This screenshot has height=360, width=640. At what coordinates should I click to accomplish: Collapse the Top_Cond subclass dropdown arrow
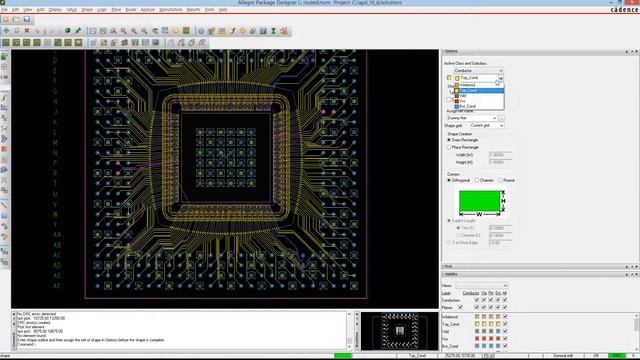(x=501, y=78)
